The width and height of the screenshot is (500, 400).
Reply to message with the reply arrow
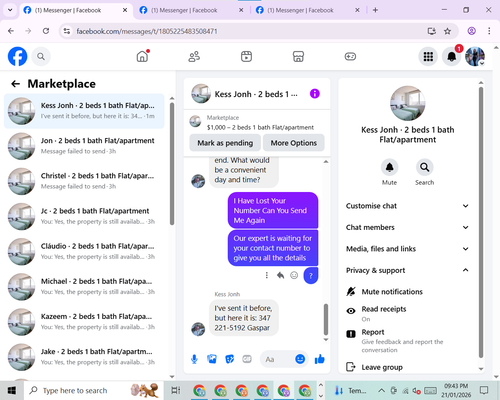[x=280, y=275]
